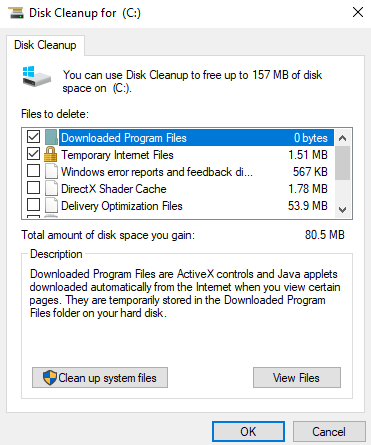This screenshot has width=371, height=445.
Task: Check the DirectX Shader Cache checkbox
Action: coord(33,187)
